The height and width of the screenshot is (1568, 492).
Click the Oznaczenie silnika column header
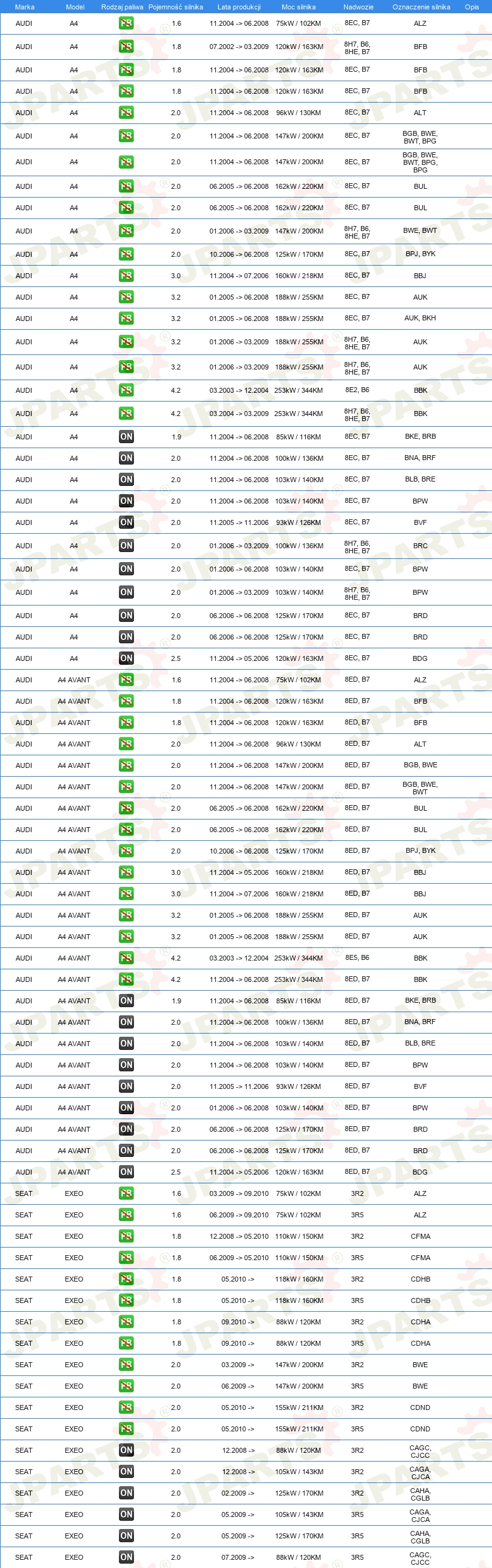[x=421, y=7]
